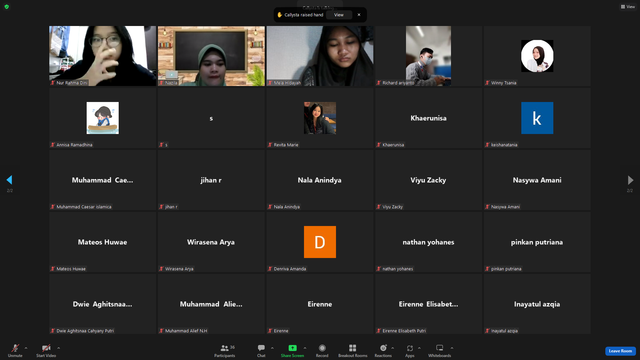Screen dimensions: 640x360
Task: Click the muted mic icon beside Nasywa Amani
Action: pyautogui.click(x=487, y=207)
